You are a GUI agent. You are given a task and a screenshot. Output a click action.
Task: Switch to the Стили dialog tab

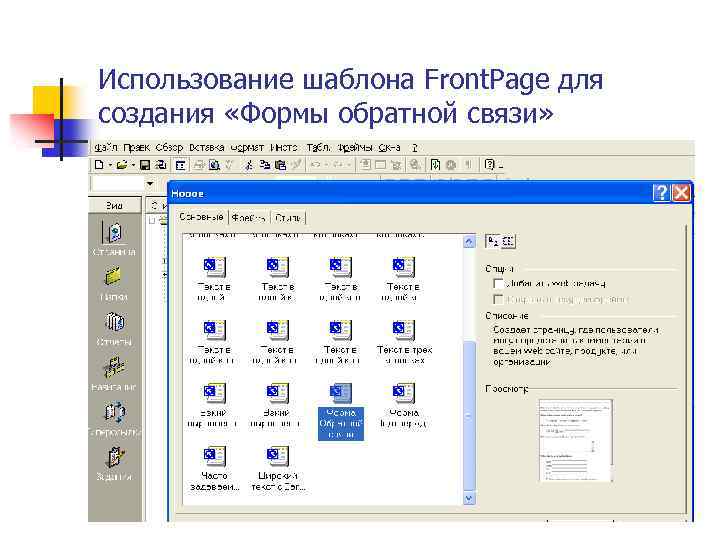point(288,218)
